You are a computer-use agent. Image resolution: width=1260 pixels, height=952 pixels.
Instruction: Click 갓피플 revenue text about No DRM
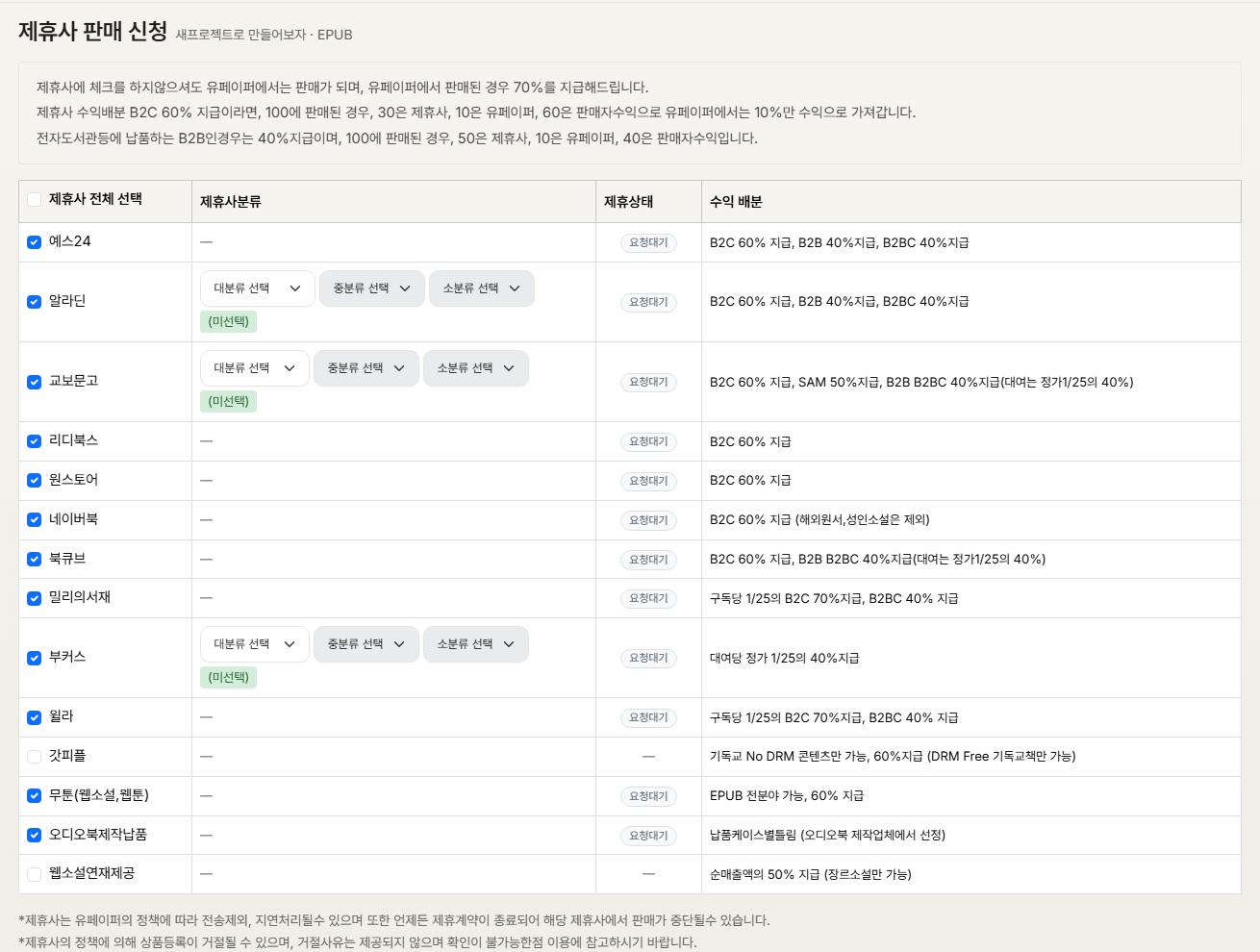[893, 757]
